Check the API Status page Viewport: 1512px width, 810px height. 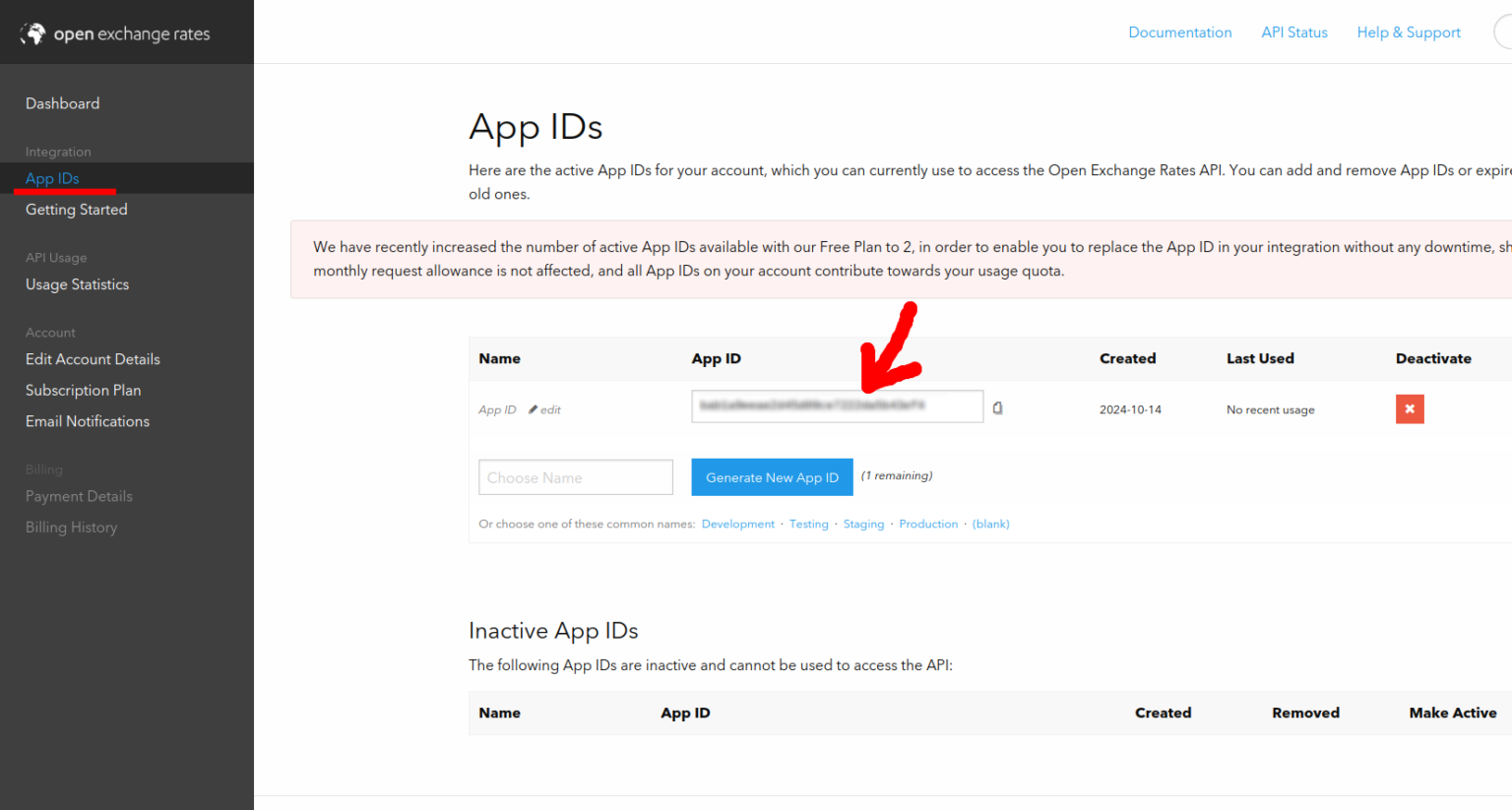1293,32
